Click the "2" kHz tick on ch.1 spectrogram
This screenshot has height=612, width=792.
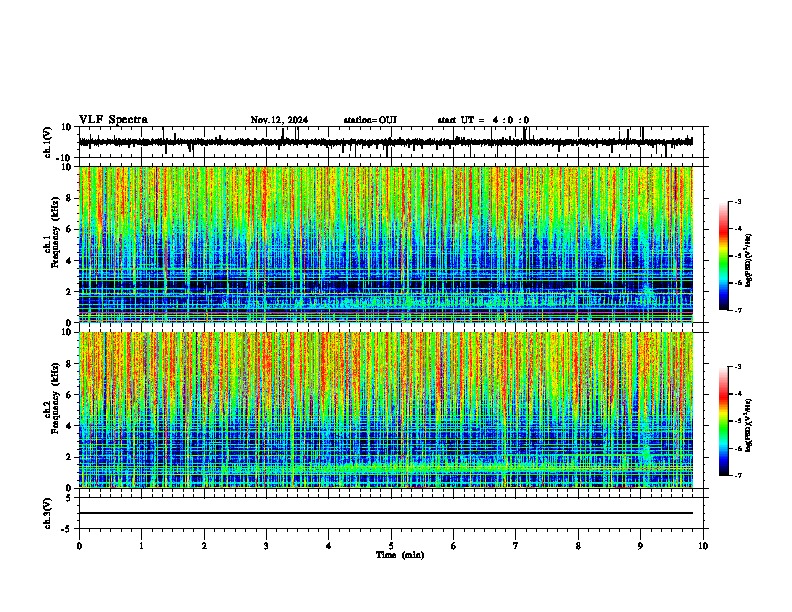[70, 292]
